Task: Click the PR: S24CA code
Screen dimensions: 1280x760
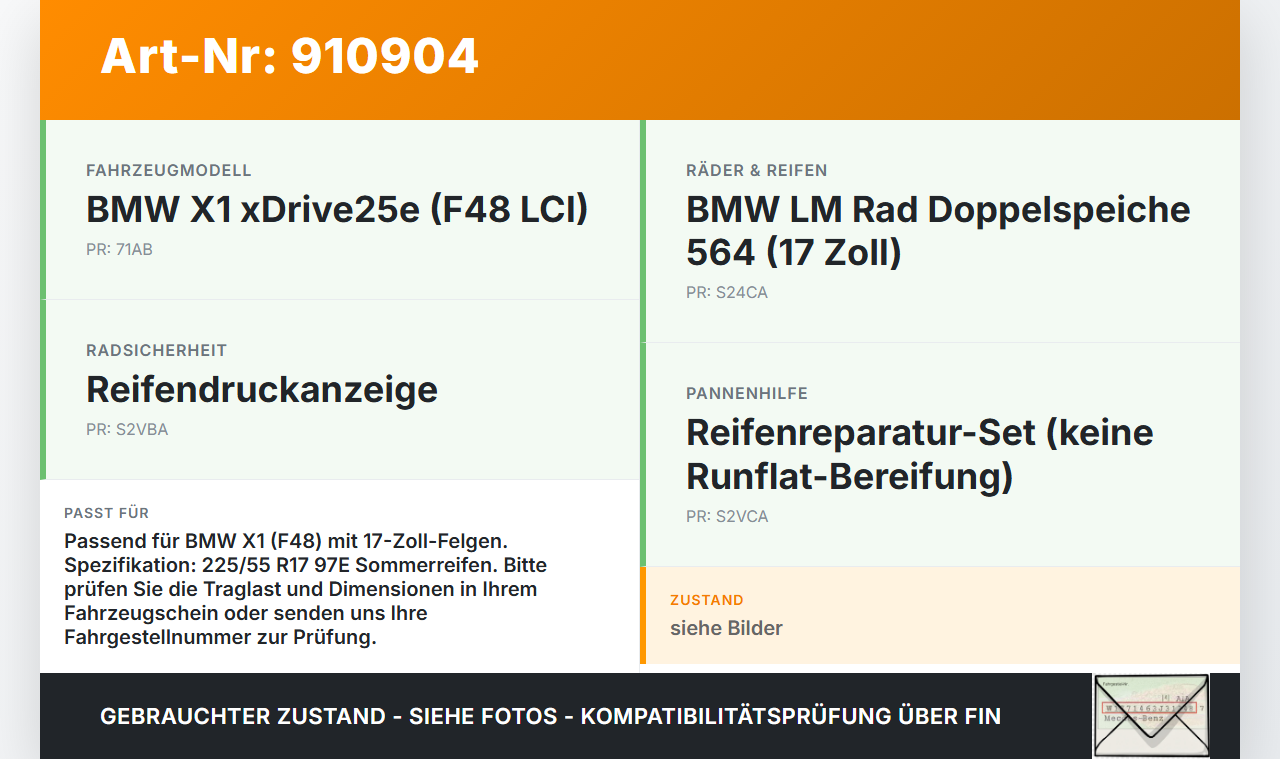Action: point(727,292)
